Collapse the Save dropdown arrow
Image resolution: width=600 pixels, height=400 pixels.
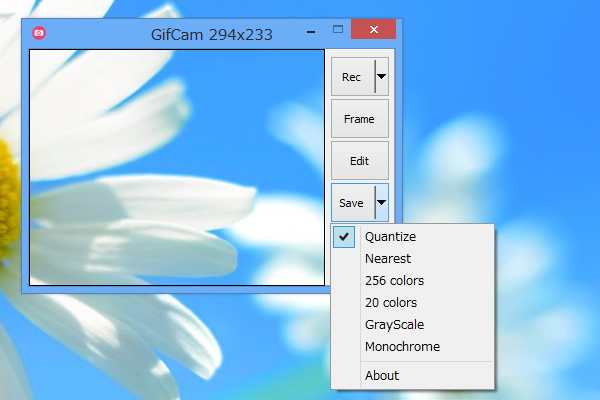(x=382, y=202)
